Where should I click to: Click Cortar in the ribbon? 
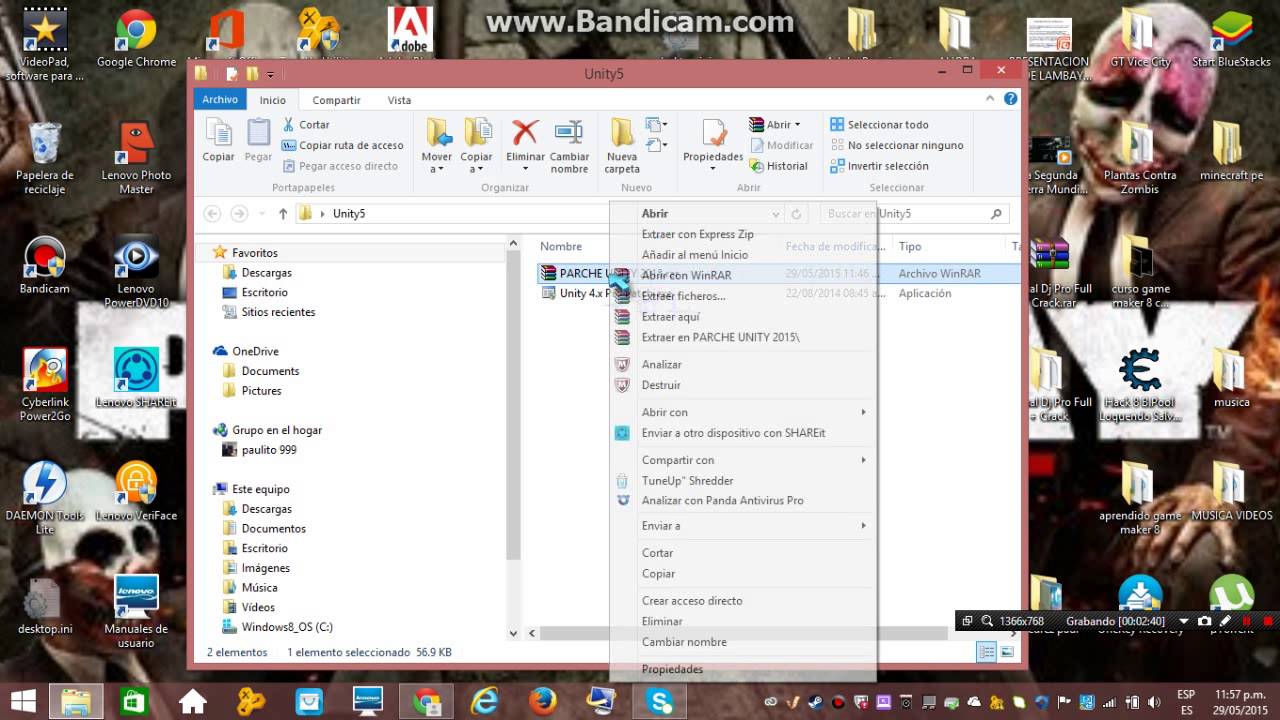(305, 125)
